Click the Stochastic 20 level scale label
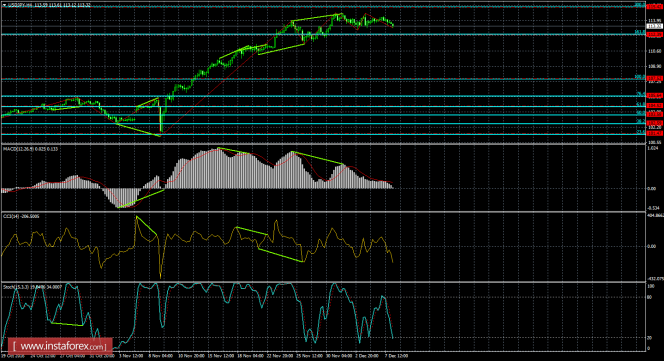 pyautogui.click(x=650, y=338)
